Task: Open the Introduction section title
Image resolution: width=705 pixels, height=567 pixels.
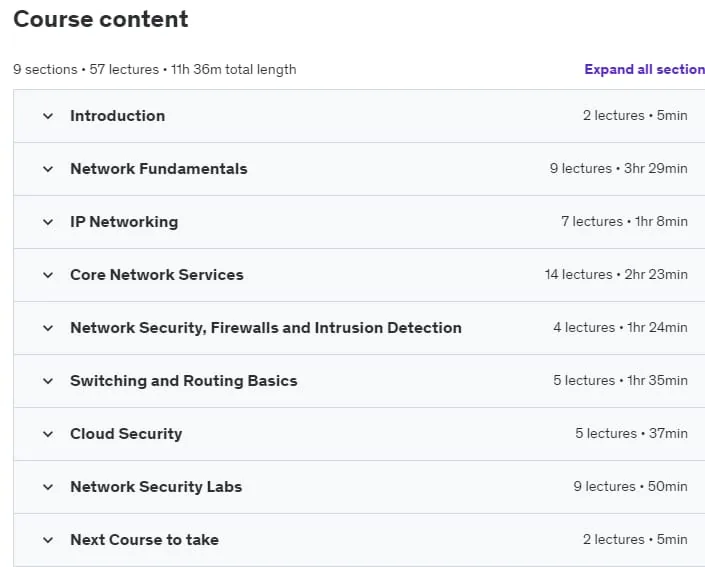Action: point(117,116)
